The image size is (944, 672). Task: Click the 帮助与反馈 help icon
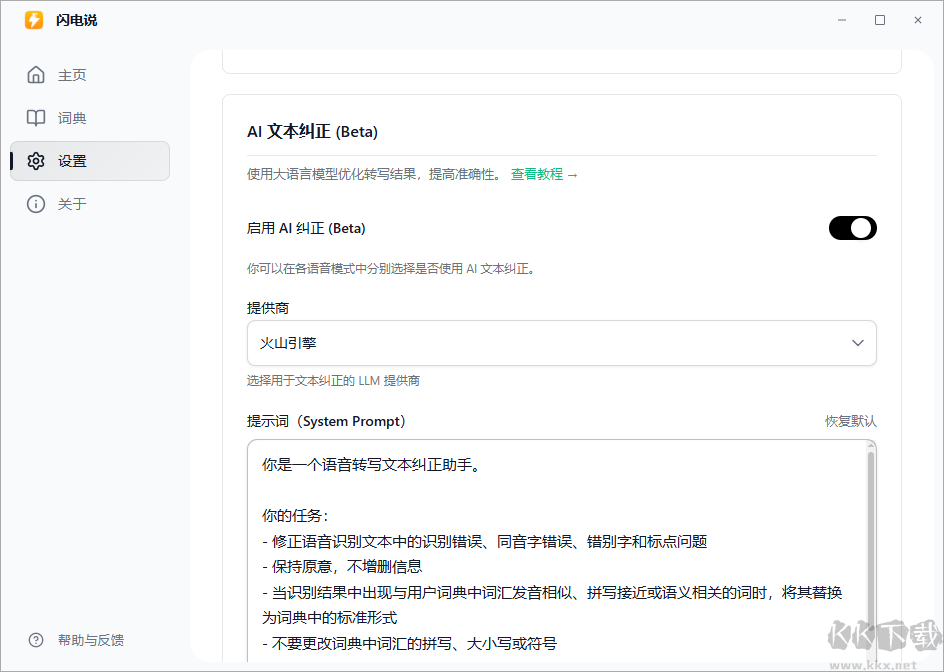pyautogui.click(x=36, y=639)
